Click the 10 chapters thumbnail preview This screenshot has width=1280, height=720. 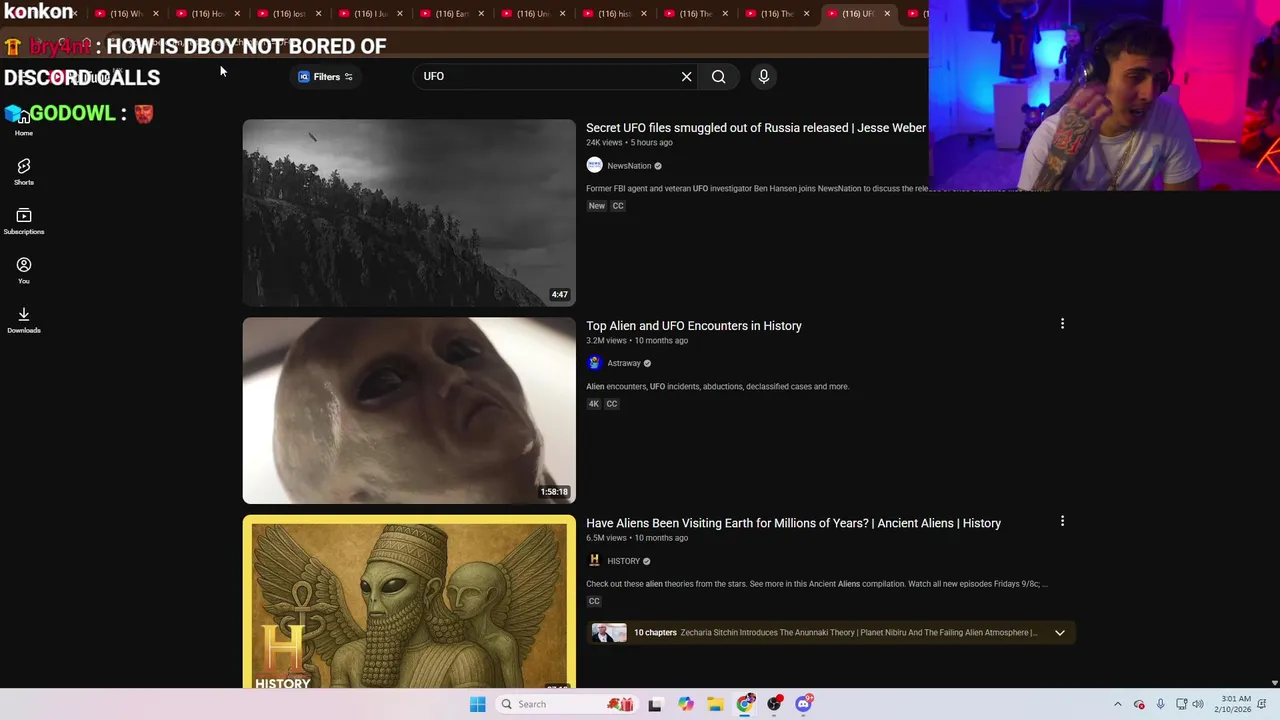click(609, 633)
